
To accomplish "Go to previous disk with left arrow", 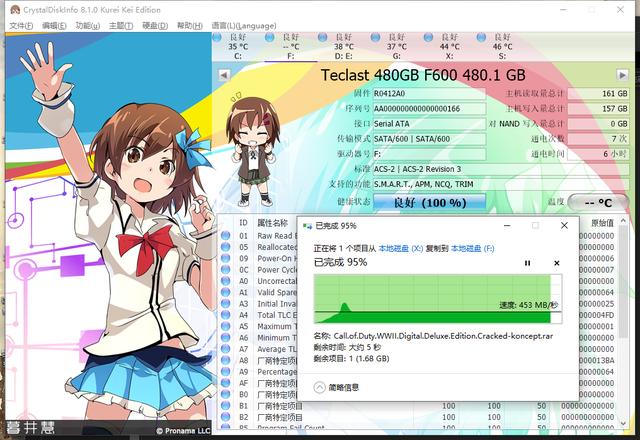I will click(224, 75).
